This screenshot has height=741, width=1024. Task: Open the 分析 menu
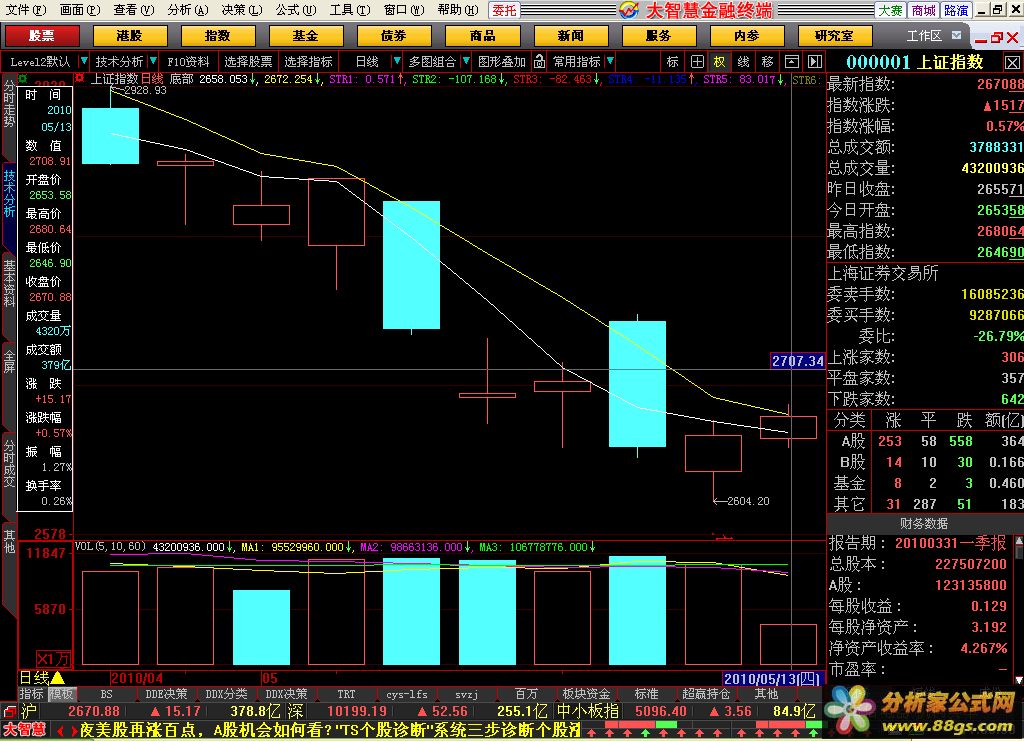(187, 10)
